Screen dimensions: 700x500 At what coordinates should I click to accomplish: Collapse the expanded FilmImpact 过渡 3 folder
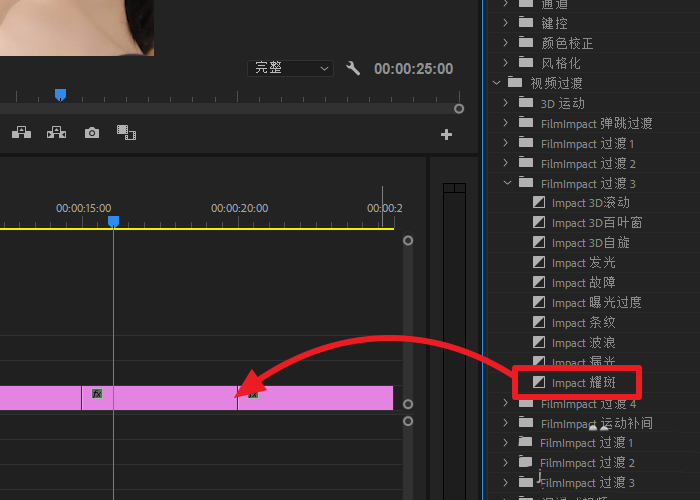pos(507,183)
